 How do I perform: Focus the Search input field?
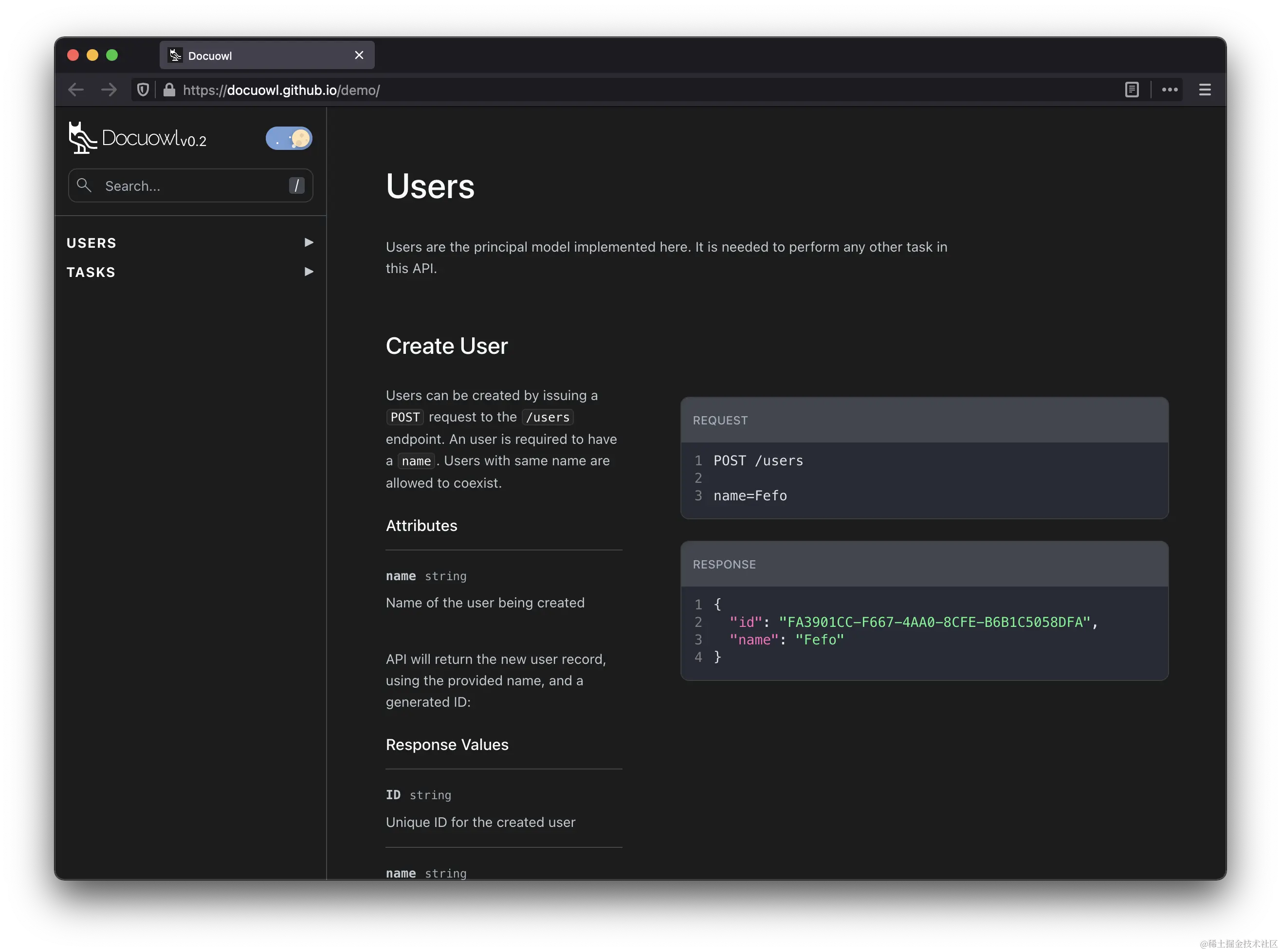pos(190,185)
